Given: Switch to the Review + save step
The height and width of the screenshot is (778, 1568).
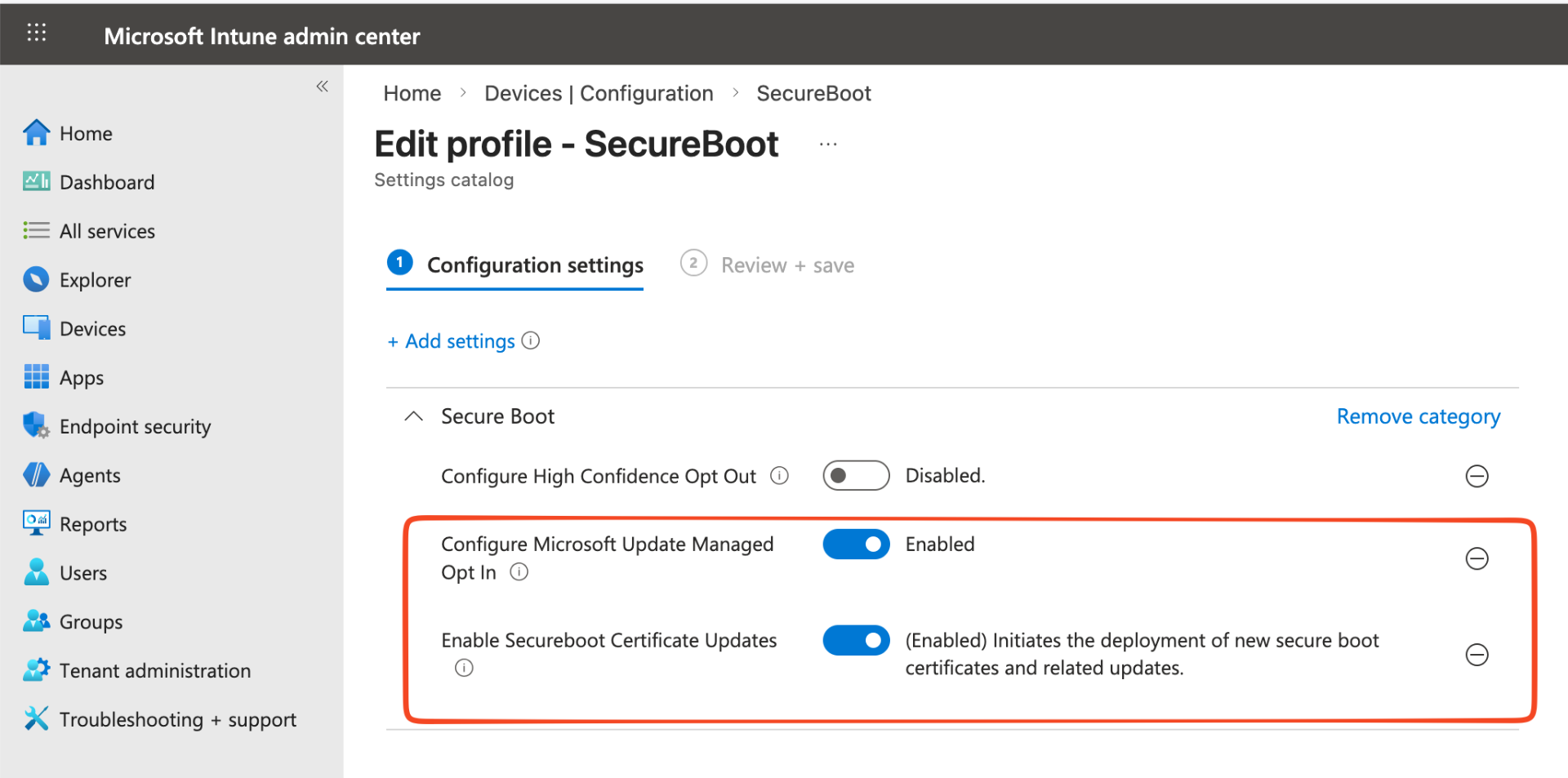Looking at the screenshot, I should pyautogui.click(x=766, y=265).
